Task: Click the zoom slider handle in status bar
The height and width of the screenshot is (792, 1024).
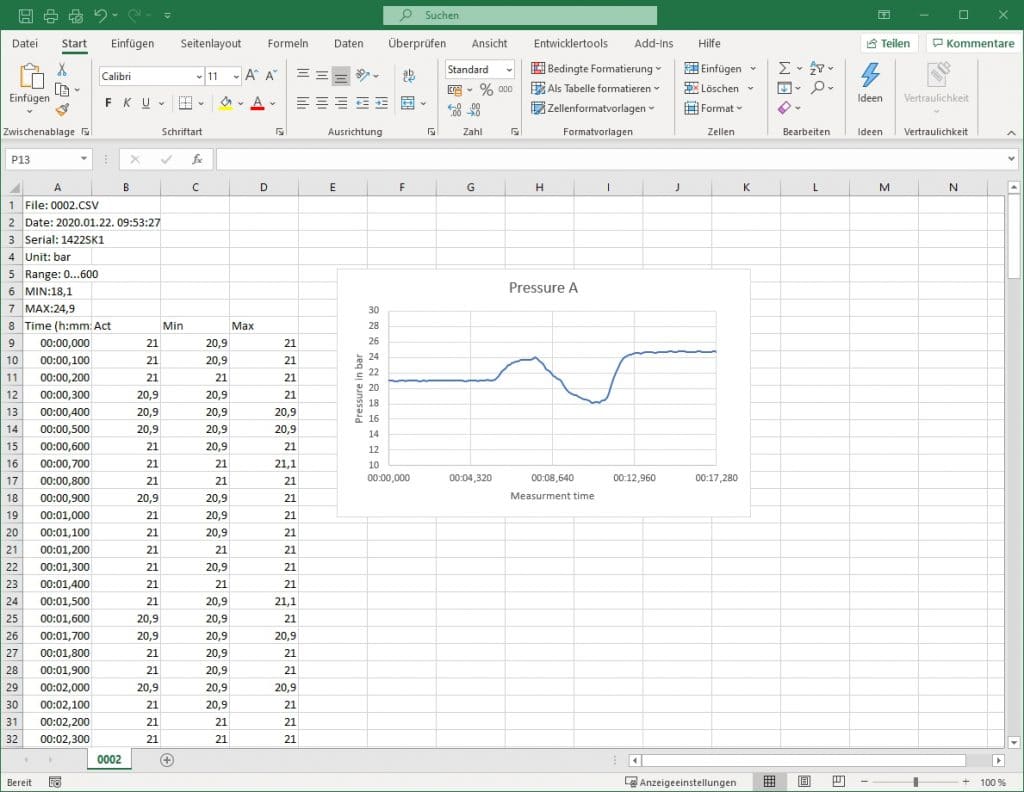Action: (x=916, y=782)
